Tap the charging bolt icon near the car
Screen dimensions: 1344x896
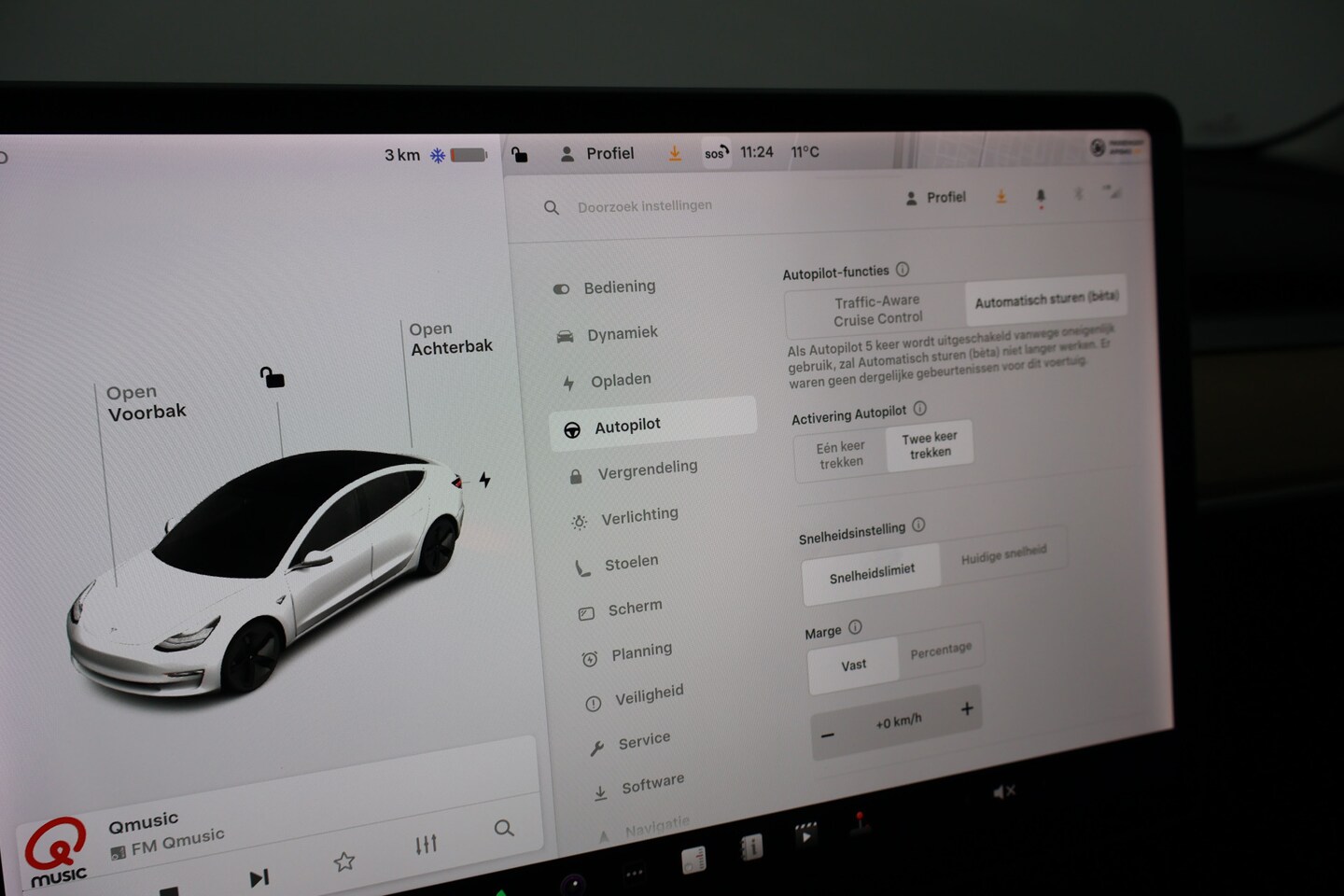point(484,480)
